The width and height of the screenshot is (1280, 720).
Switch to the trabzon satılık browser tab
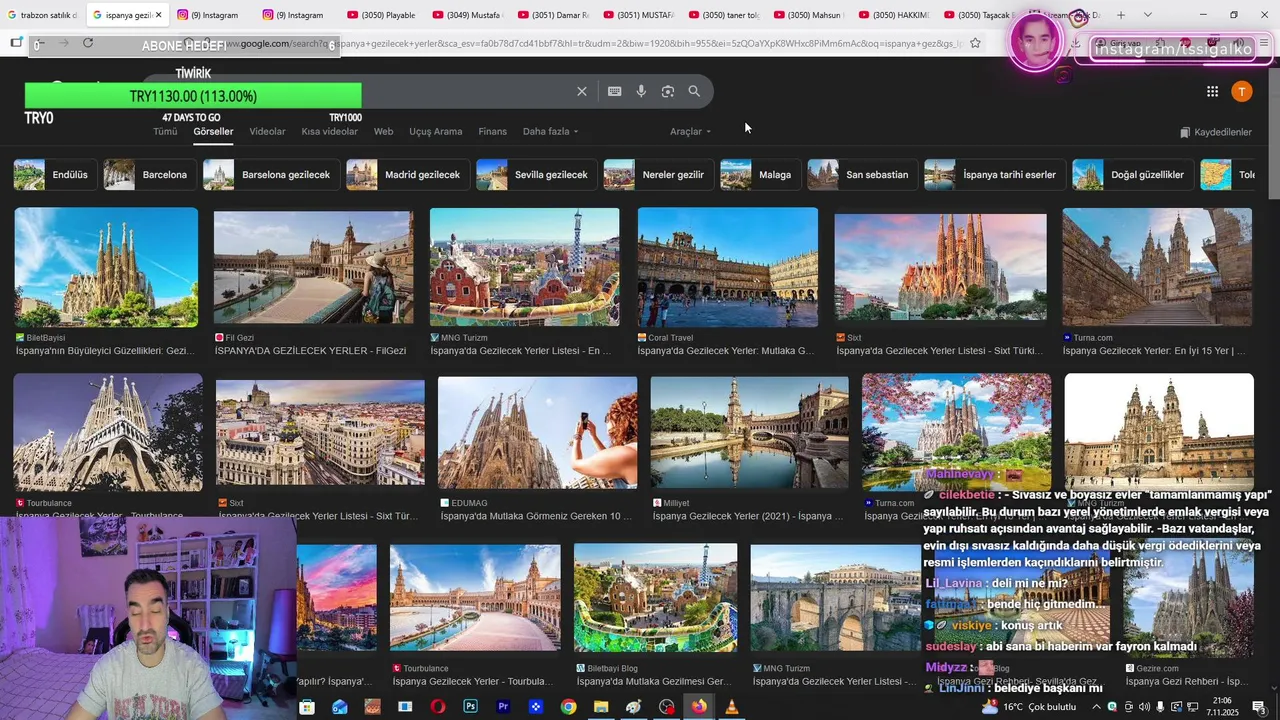[x=41, y=15]
